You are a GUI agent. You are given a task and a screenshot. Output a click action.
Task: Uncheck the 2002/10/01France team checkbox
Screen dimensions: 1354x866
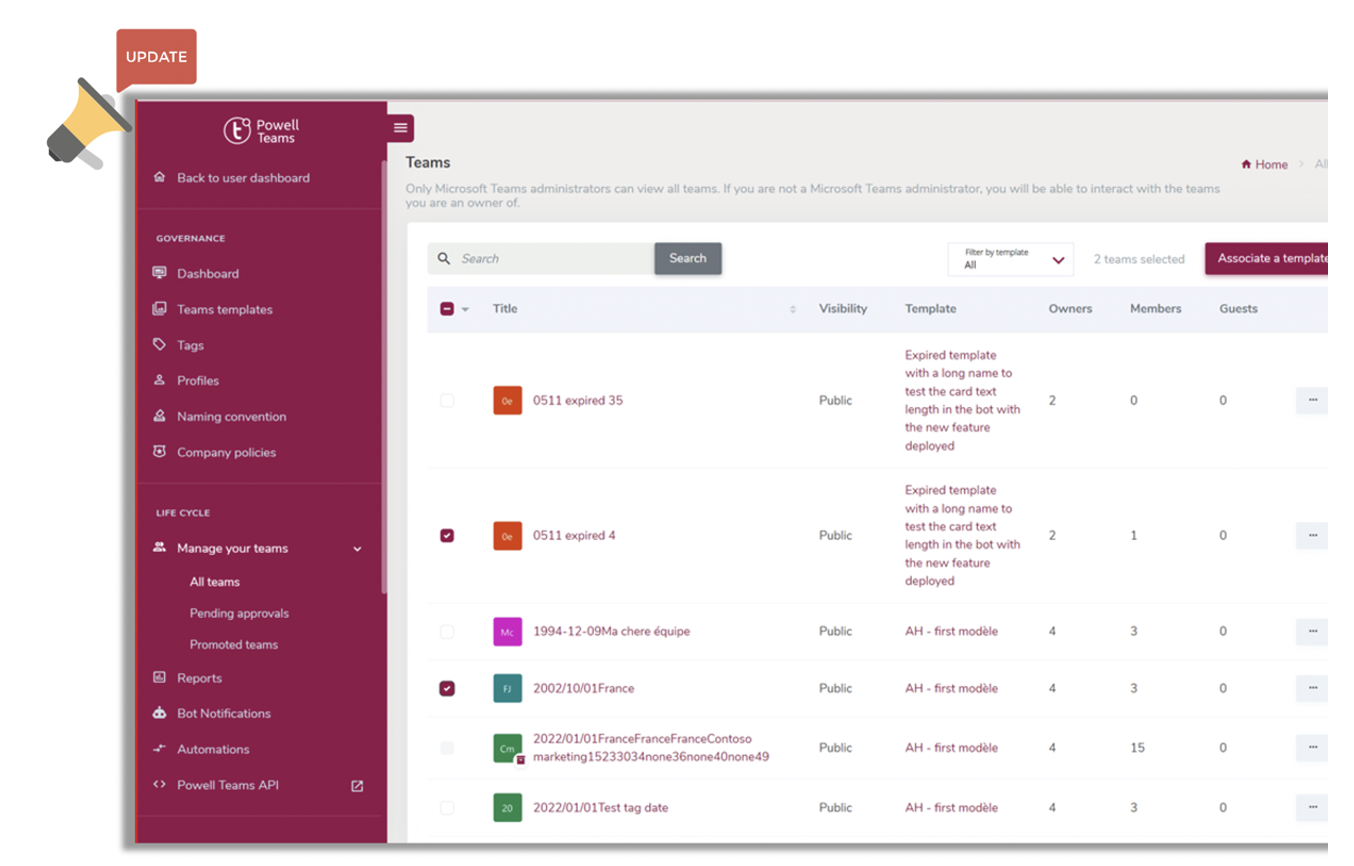click(447, 688)
